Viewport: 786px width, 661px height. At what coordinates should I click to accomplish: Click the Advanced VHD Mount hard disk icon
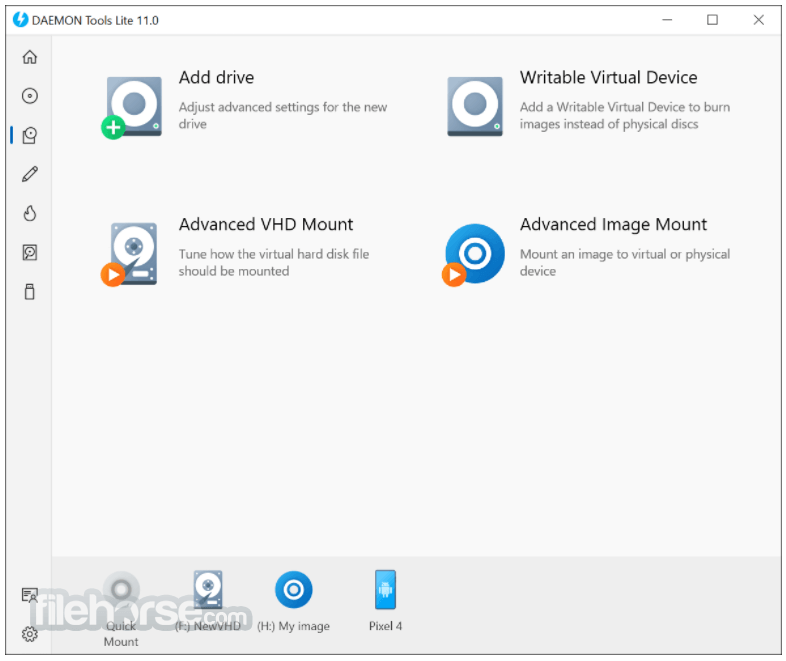pos(130,254)
